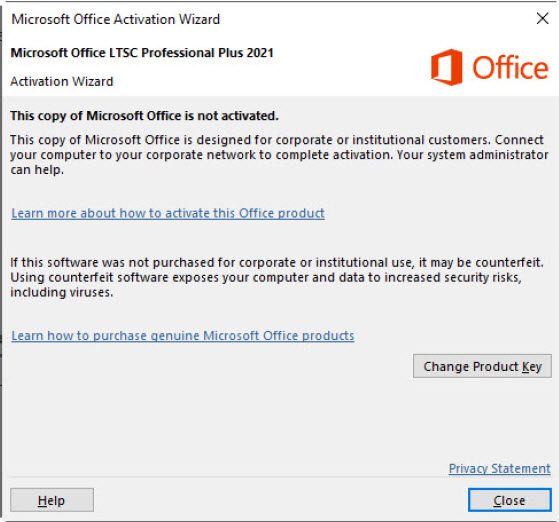Open 'Learn more about how to activate' link
Image resolution: width=559 pixels, height=522 pixels.
coord(168,213)
